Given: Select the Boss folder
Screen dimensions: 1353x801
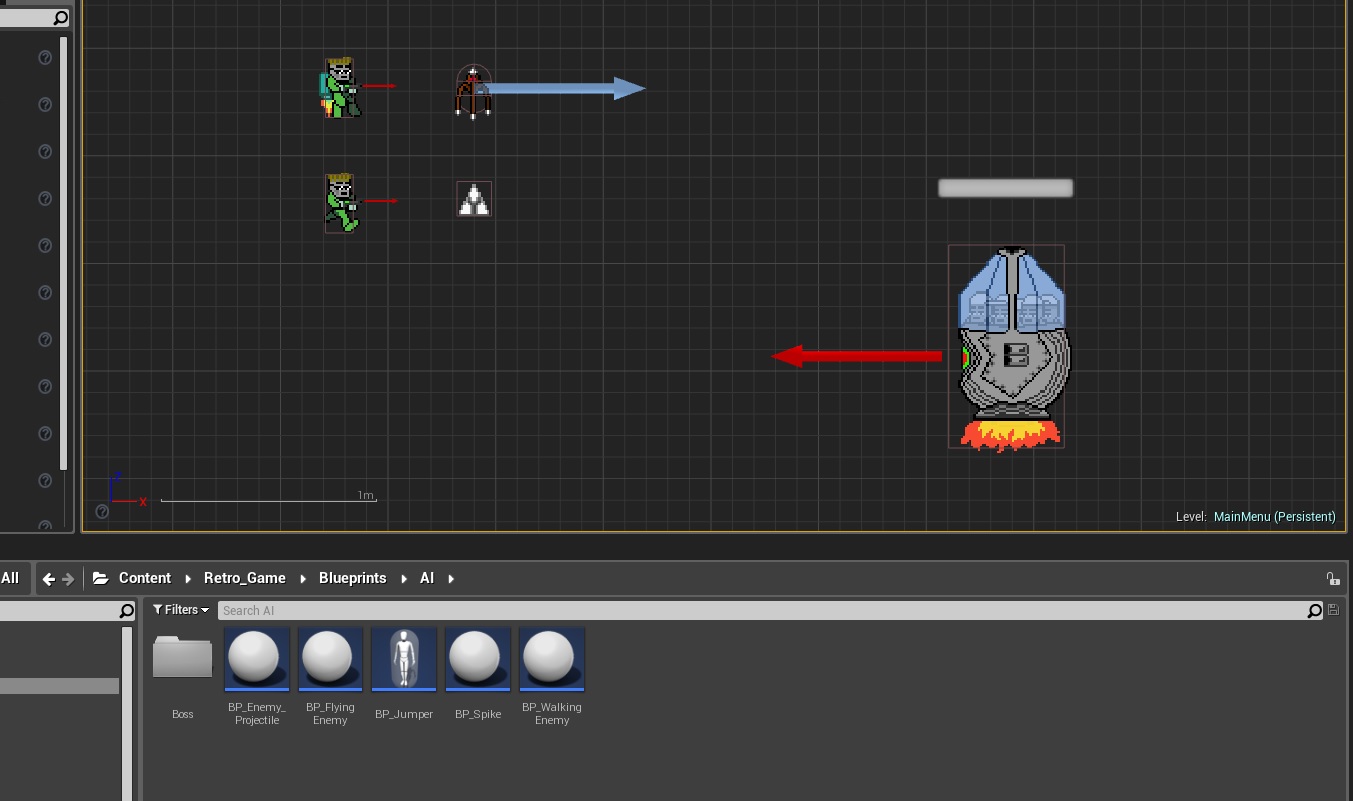Looking at the screenshot, I should click(182, 660).
